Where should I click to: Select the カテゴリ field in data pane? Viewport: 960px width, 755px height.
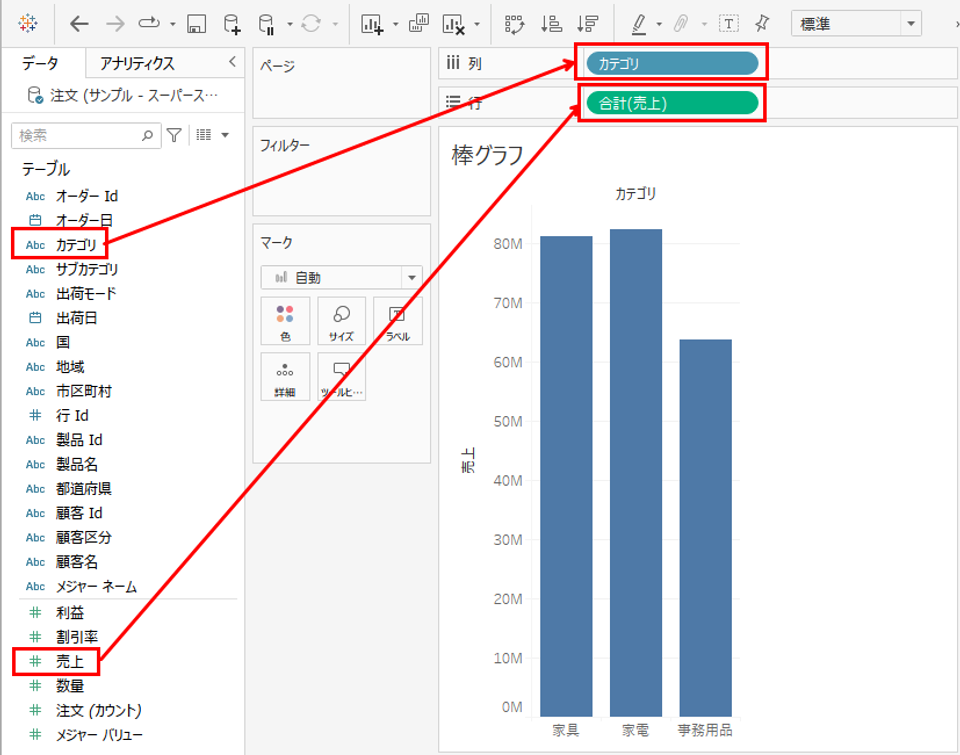(76, 245)
